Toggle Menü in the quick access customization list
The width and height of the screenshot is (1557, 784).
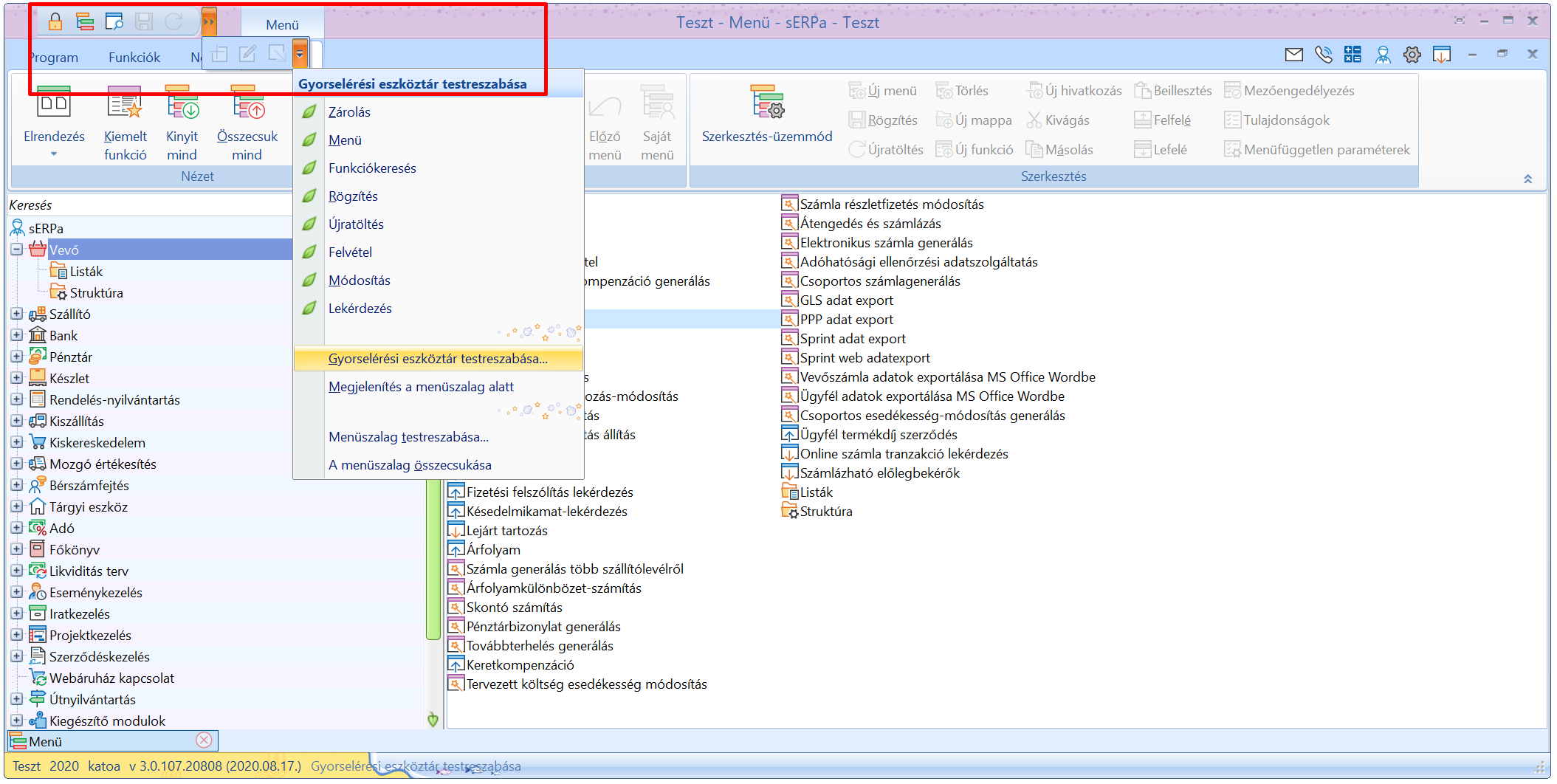[x=439, y=140]
